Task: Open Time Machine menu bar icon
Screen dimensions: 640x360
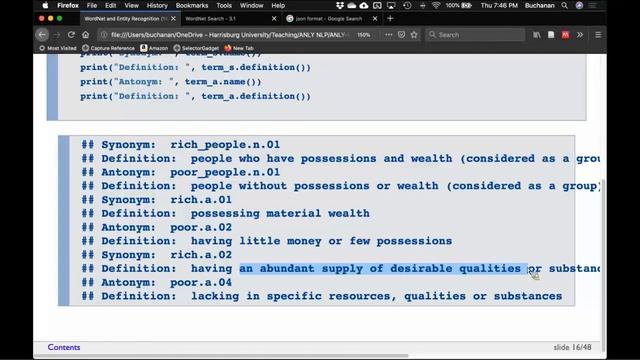Action: (x=407, y=5)
